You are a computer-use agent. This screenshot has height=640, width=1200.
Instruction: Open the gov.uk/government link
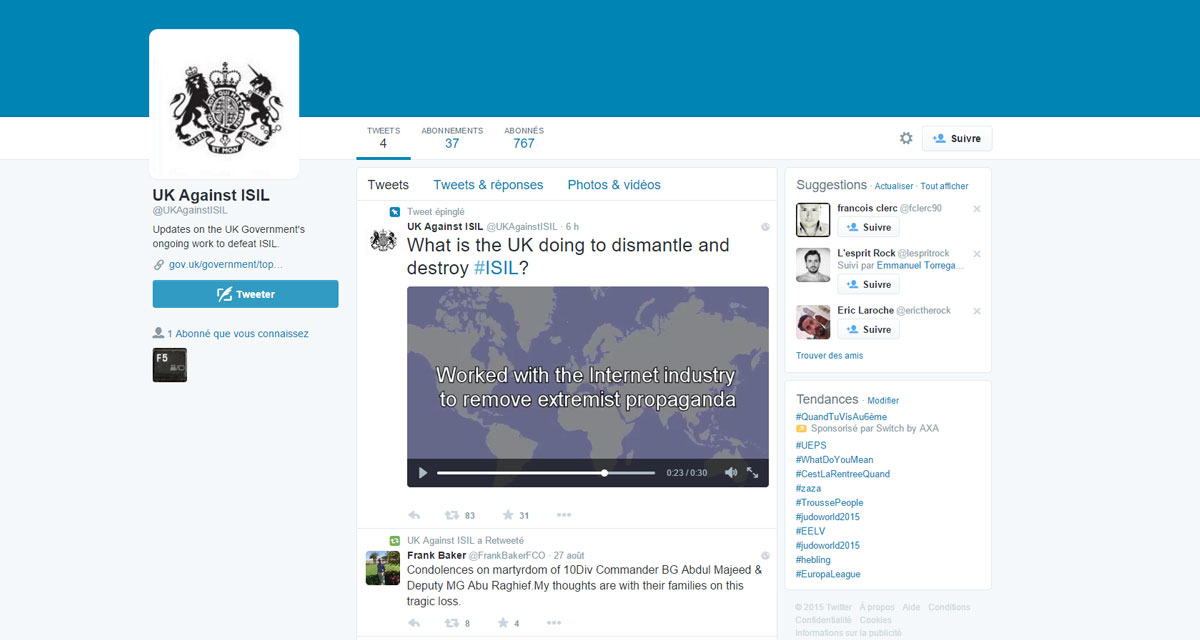coord(226,265)
